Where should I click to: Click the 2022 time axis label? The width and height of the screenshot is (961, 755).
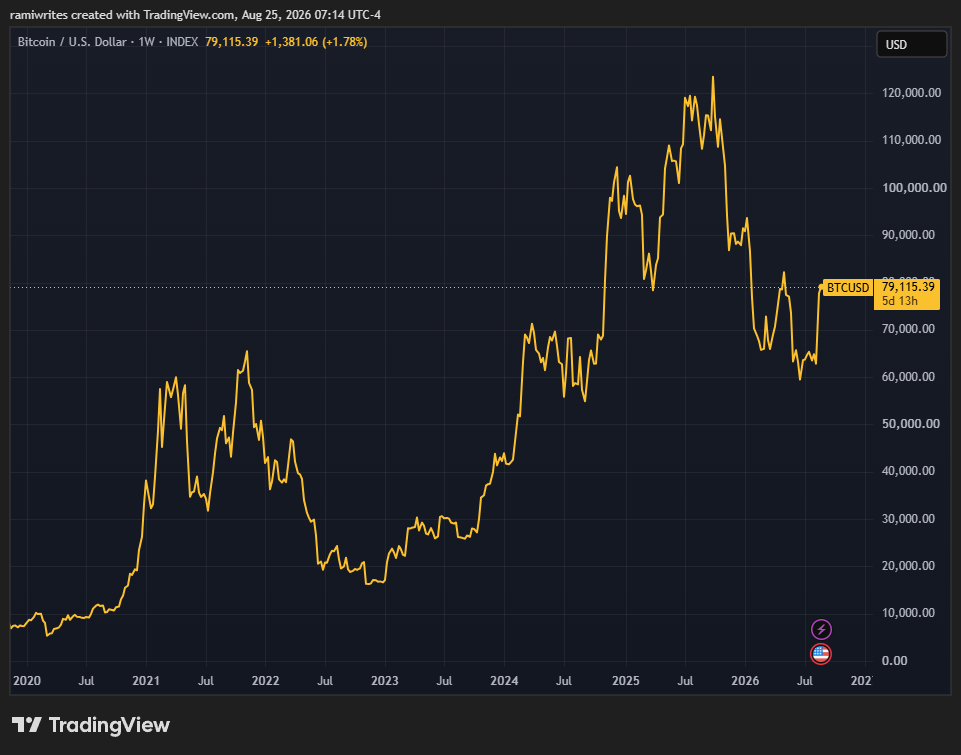[265, 681]
